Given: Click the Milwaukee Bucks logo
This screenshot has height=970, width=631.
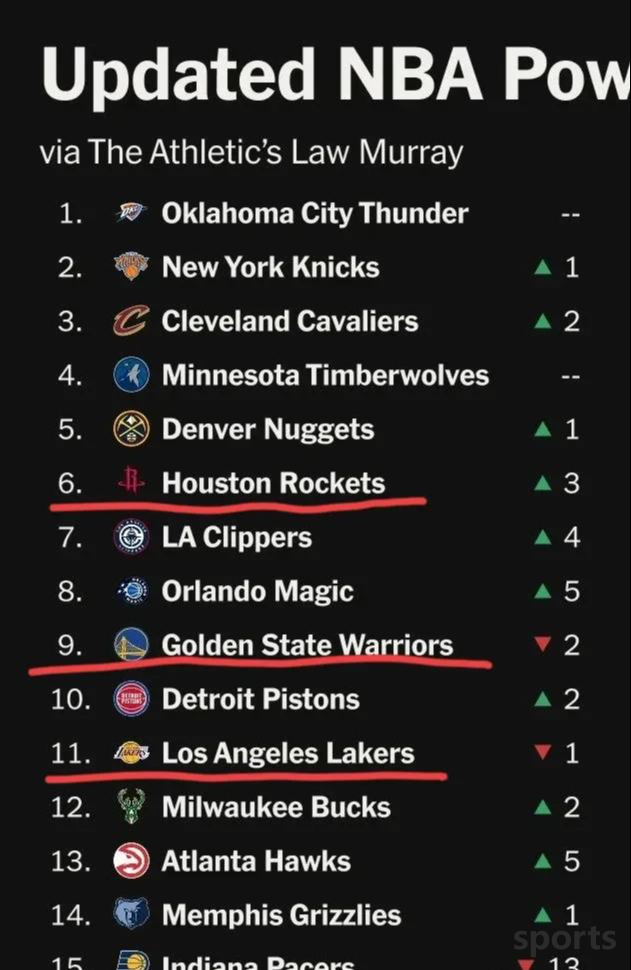Looking at the screenshot, I should click(x=131, y=807).
